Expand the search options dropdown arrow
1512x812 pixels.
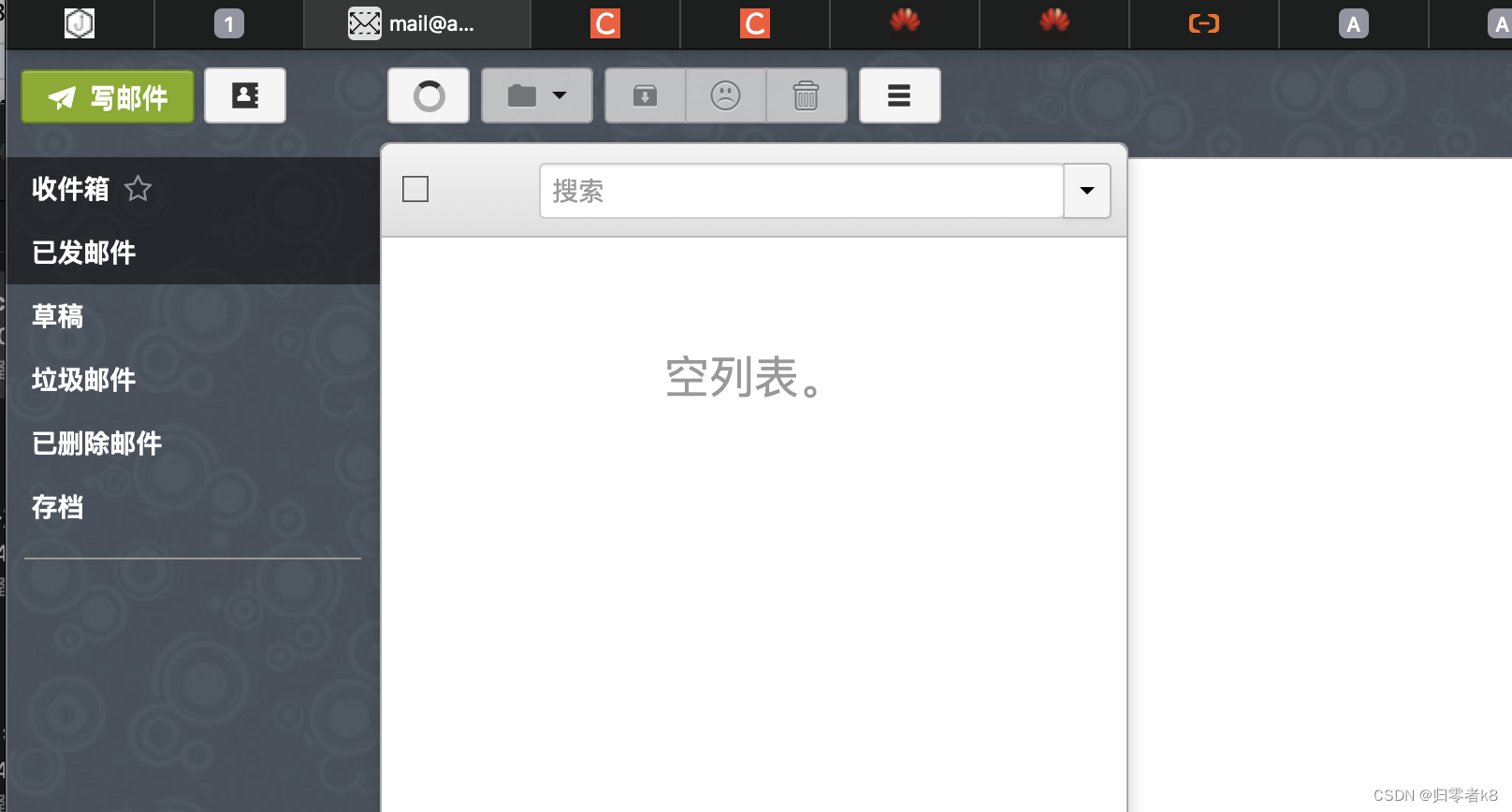(1087, 191)
